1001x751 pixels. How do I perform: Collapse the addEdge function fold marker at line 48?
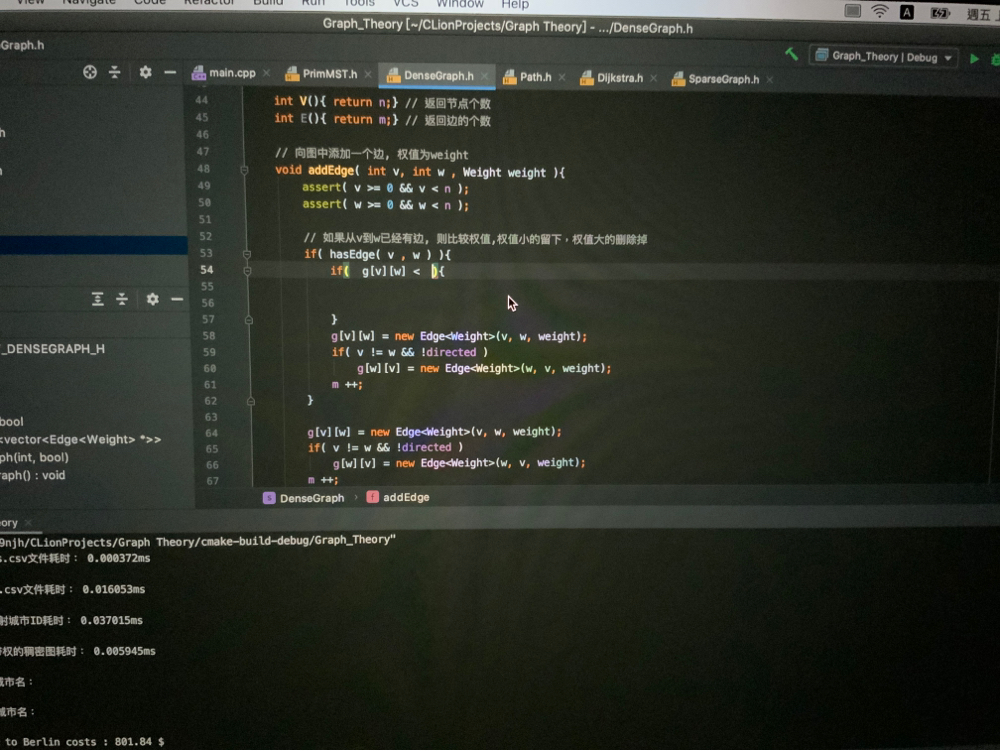click(x=244, y=170)
